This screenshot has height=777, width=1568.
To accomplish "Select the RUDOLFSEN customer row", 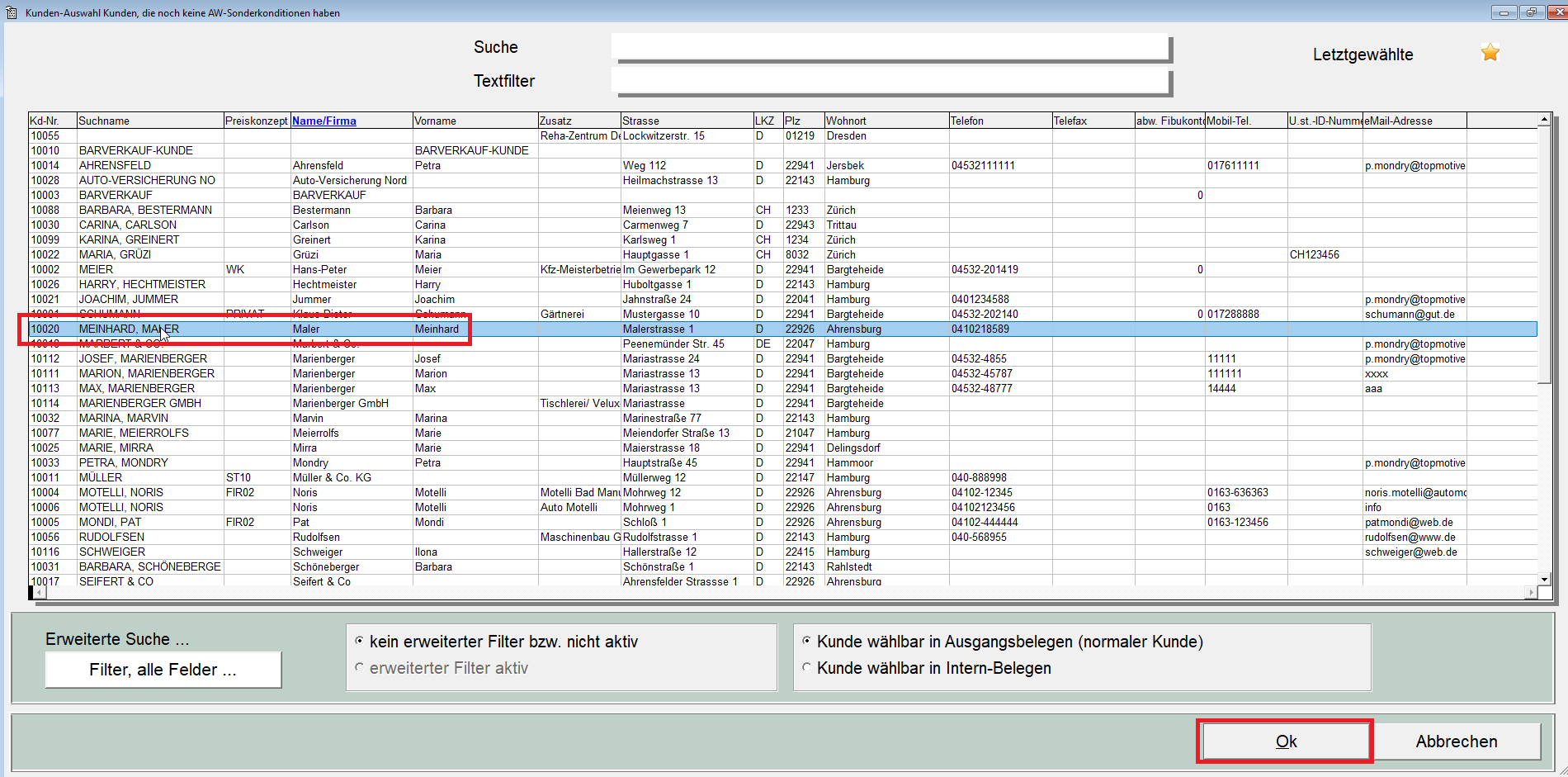I will (x=782, y=537).
